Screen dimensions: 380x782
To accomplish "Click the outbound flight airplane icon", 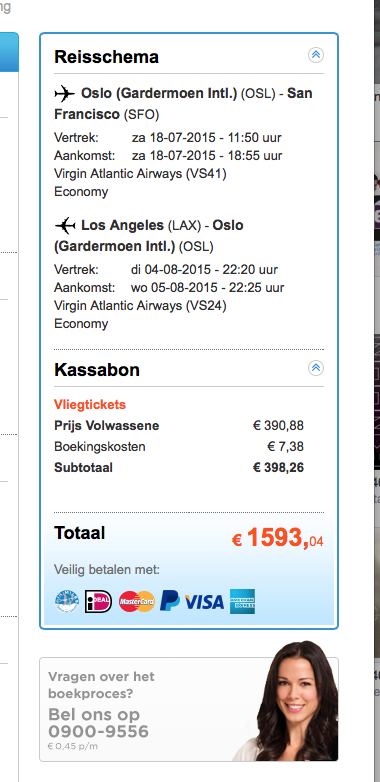I will click(x=64, y=93).
